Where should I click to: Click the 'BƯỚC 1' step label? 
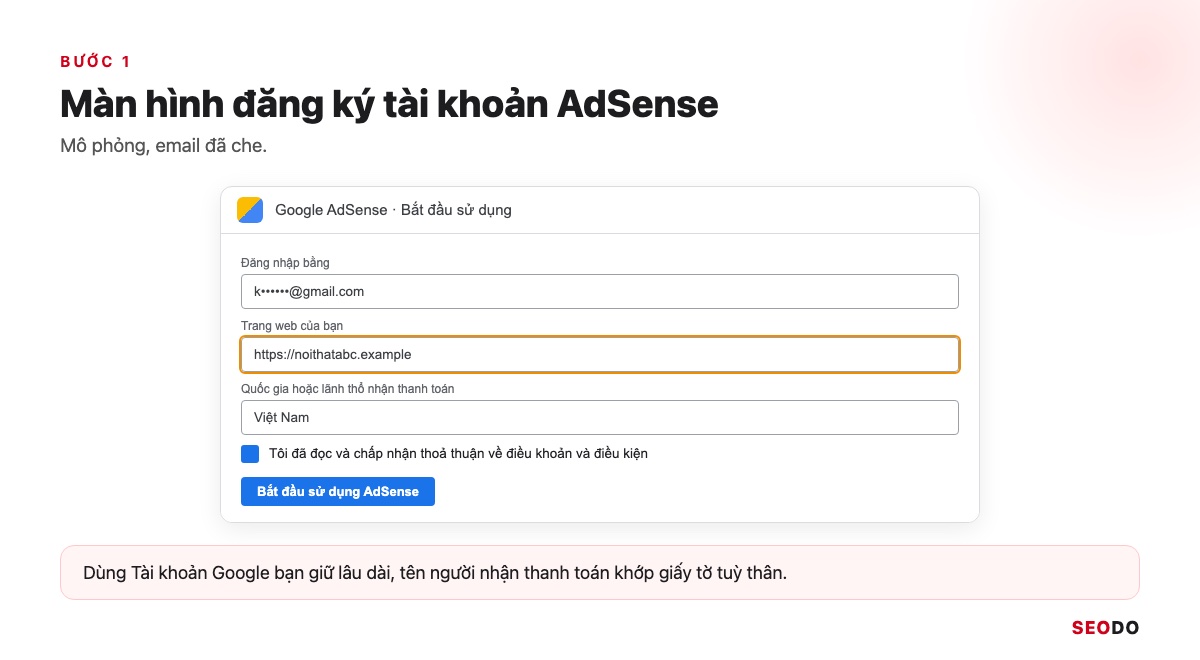point(95,62)
